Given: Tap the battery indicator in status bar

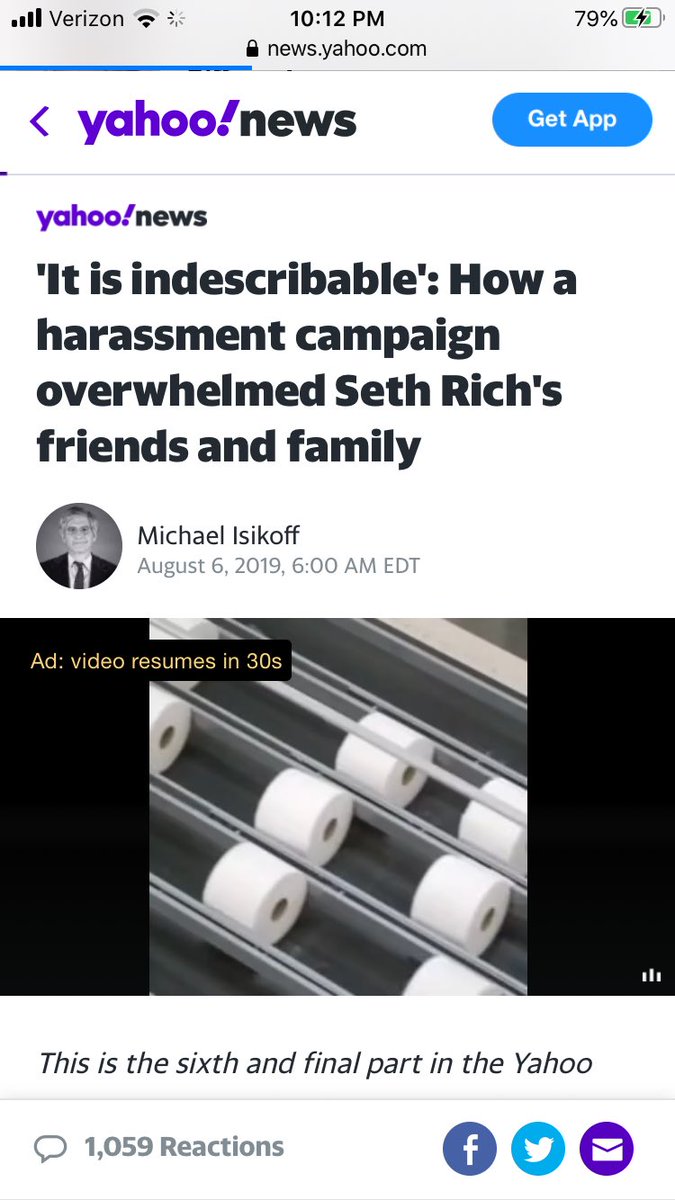Looking at the screenshot, I should point(640,19).
